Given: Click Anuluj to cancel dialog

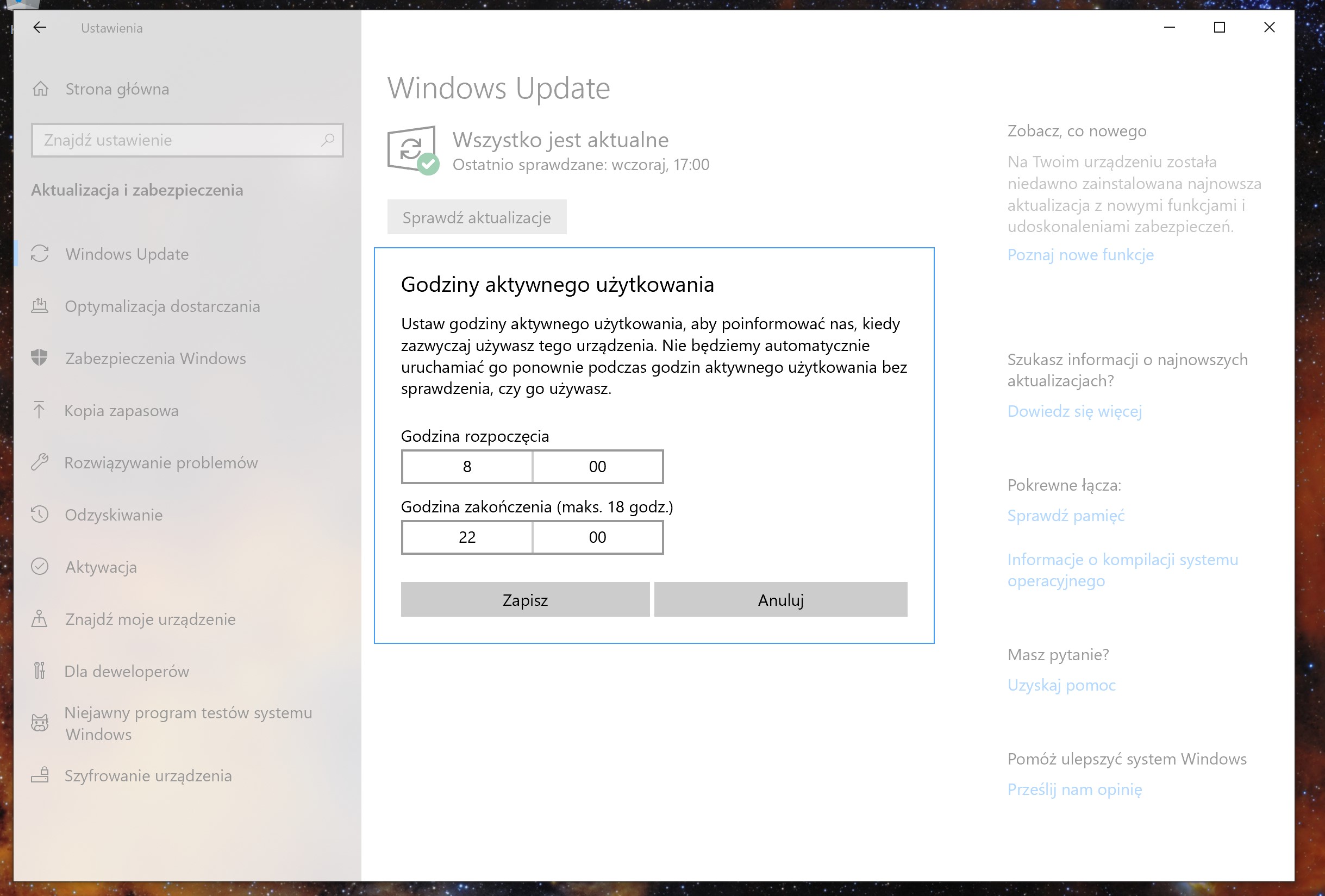Looking at the screenshot, I should [x=780, y=600].
